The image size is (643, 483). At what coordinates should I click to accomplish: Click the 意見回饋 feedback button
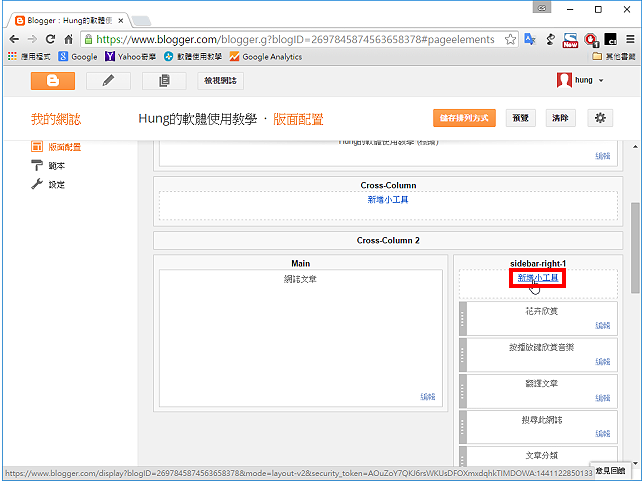pyautogui.click(x=611, y=471)
